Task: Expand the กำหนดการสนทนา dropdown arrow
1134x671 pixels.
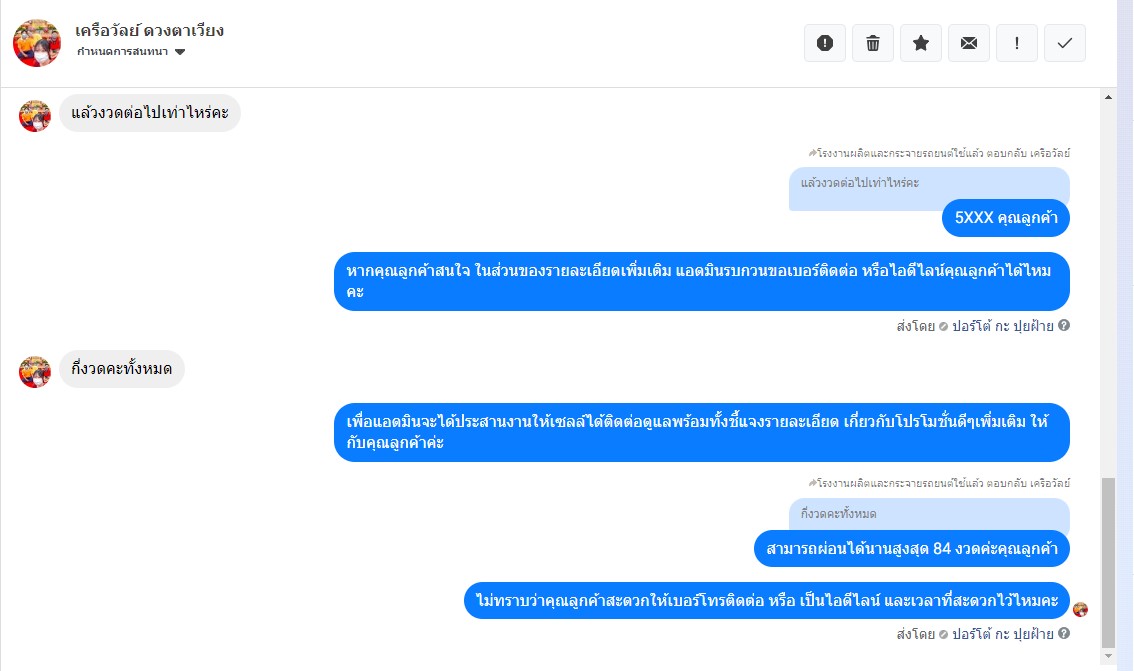Action: [x=180, y=52]
